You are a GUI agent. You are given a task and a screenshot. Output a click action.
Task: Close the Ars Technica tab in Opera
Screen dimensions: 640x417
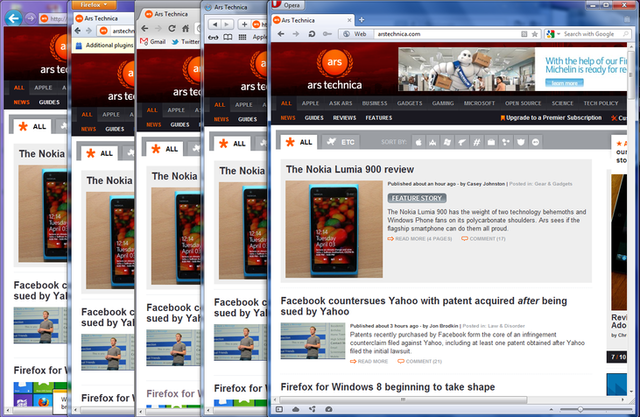click(349, 20)
